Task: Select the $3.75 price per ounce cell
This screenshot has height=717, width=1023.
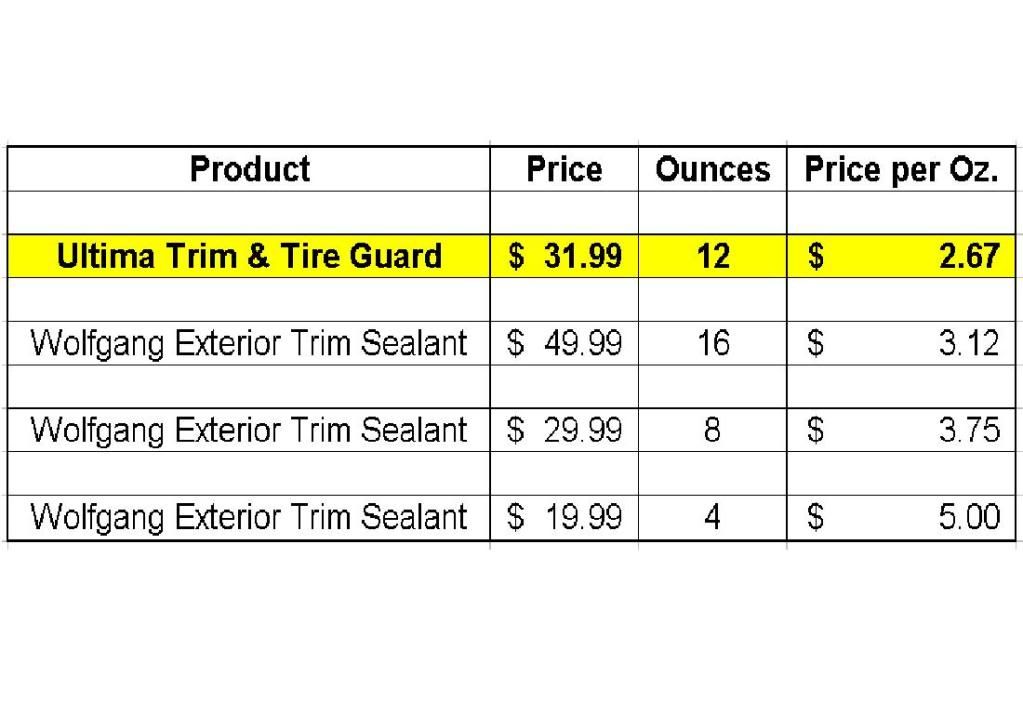Action: pyautogui.click(x=901, y=430)
